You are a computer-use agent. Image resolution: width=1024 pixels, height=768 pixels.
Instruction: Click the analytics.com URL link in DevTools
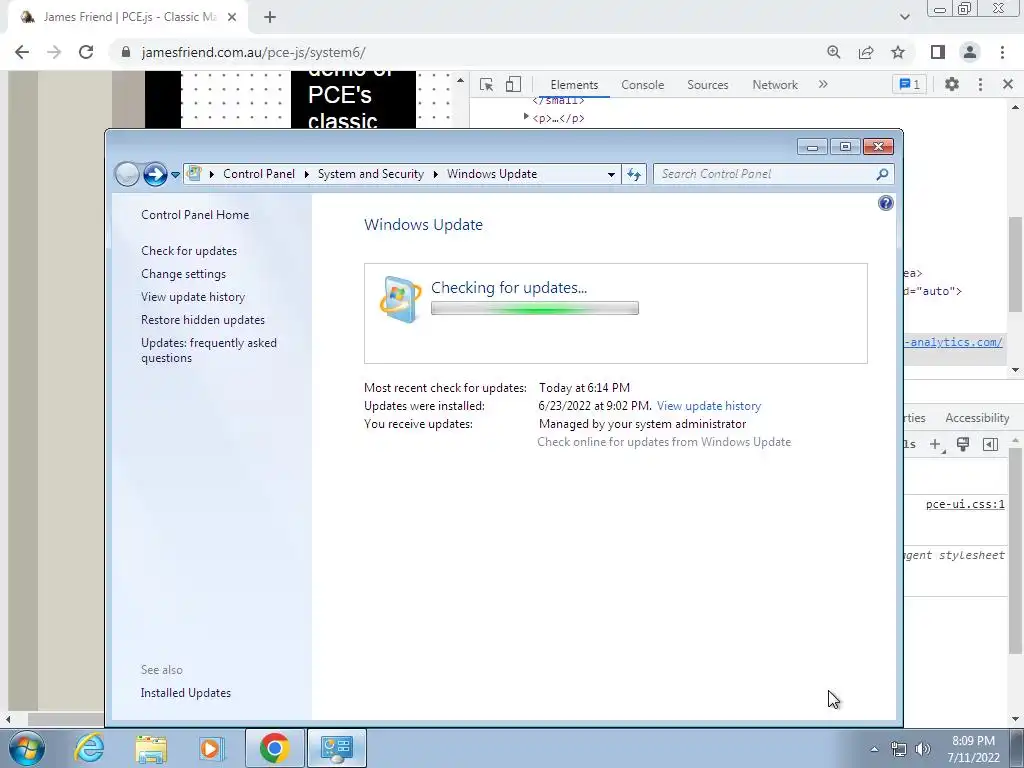953,342
